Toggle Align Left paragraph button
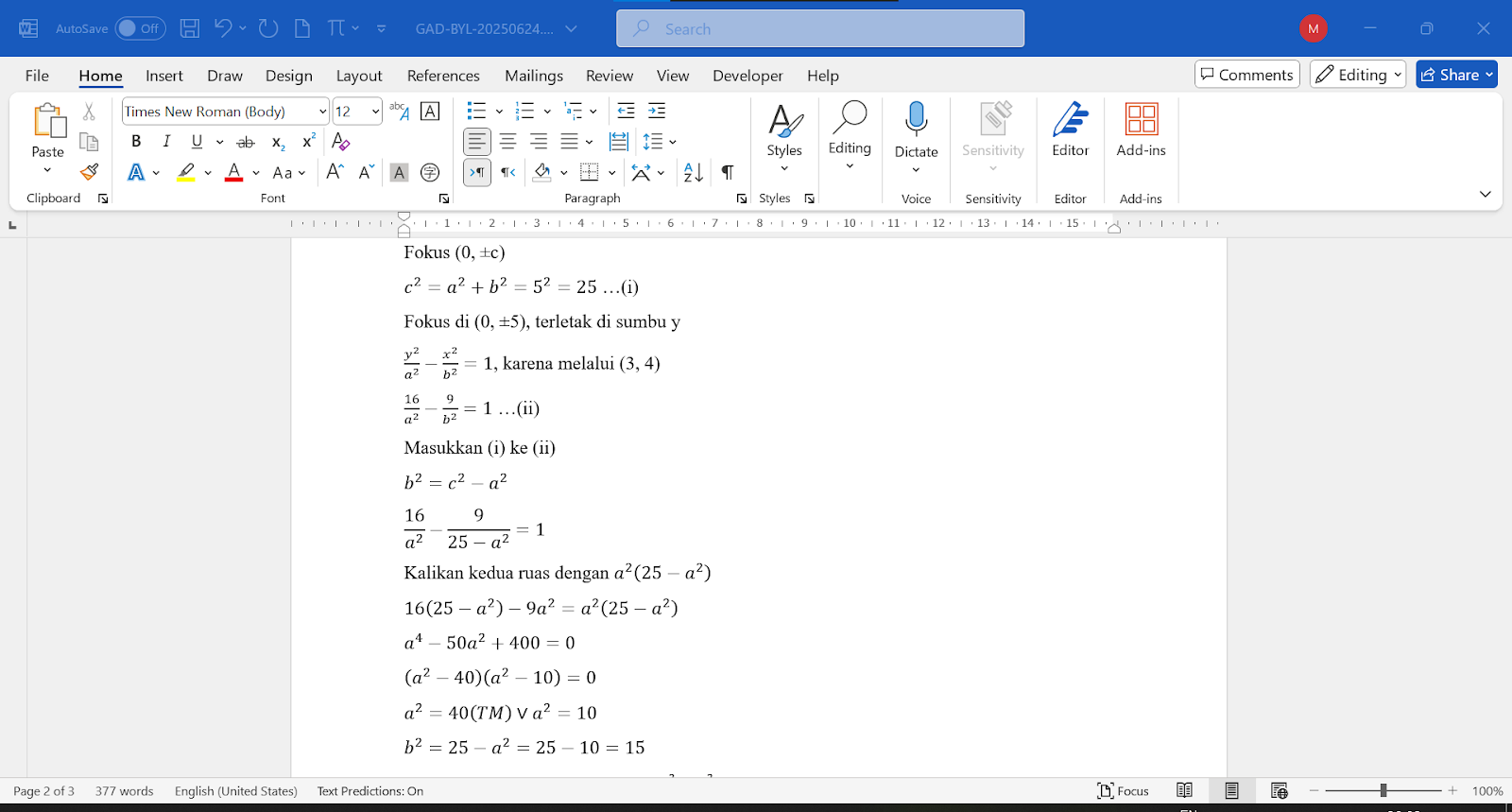Viewport: 1512px width, 812px height. [x=477, y=142]
